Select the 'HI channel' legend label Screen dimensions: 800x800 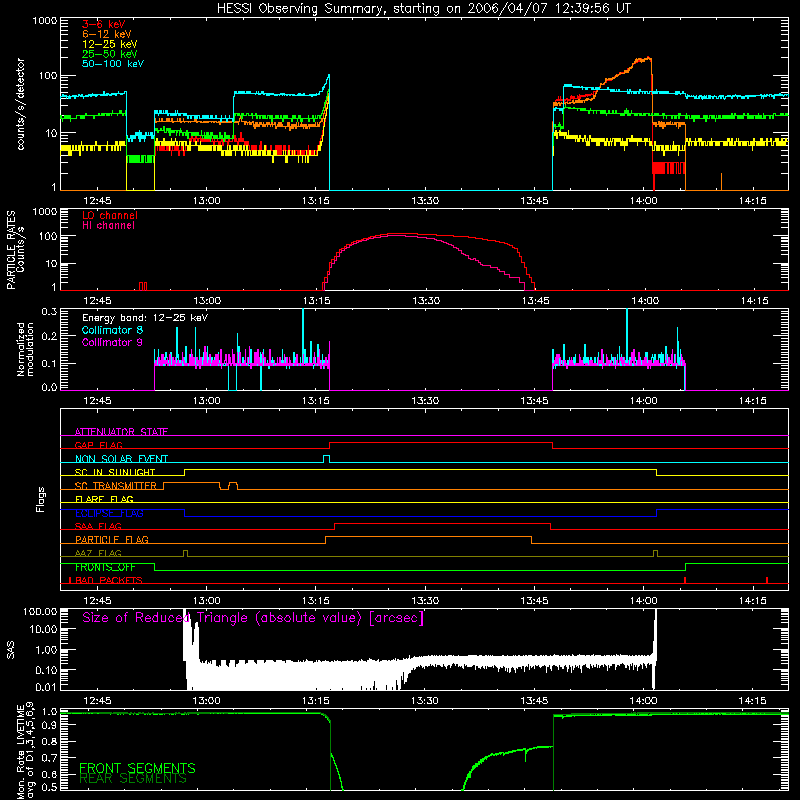(108, 226)
